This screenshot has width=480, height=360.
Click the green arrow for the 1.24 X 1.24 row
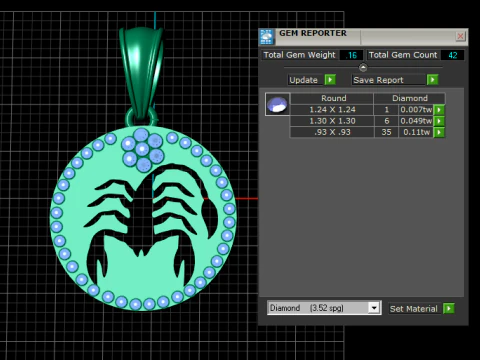(439, 110)
